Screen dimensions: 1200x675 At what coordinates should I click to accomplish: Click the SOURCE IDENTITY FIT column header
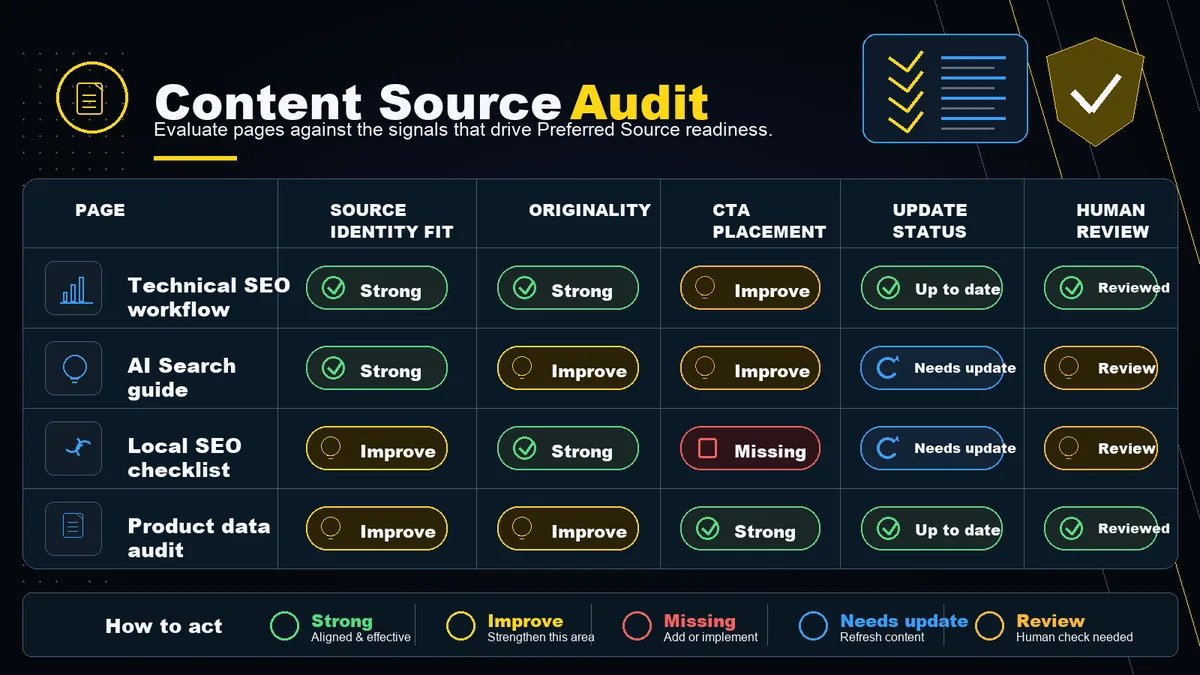point(391,221)
